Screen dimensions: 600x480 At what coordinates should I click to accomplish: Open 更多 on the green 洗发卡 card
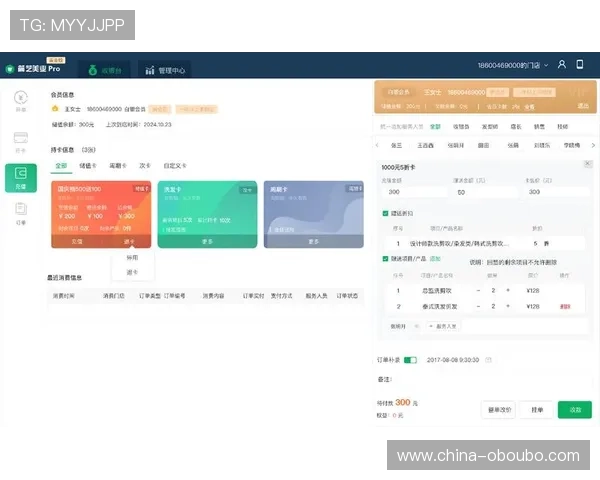pyautogui.click(x=207, y=242)
